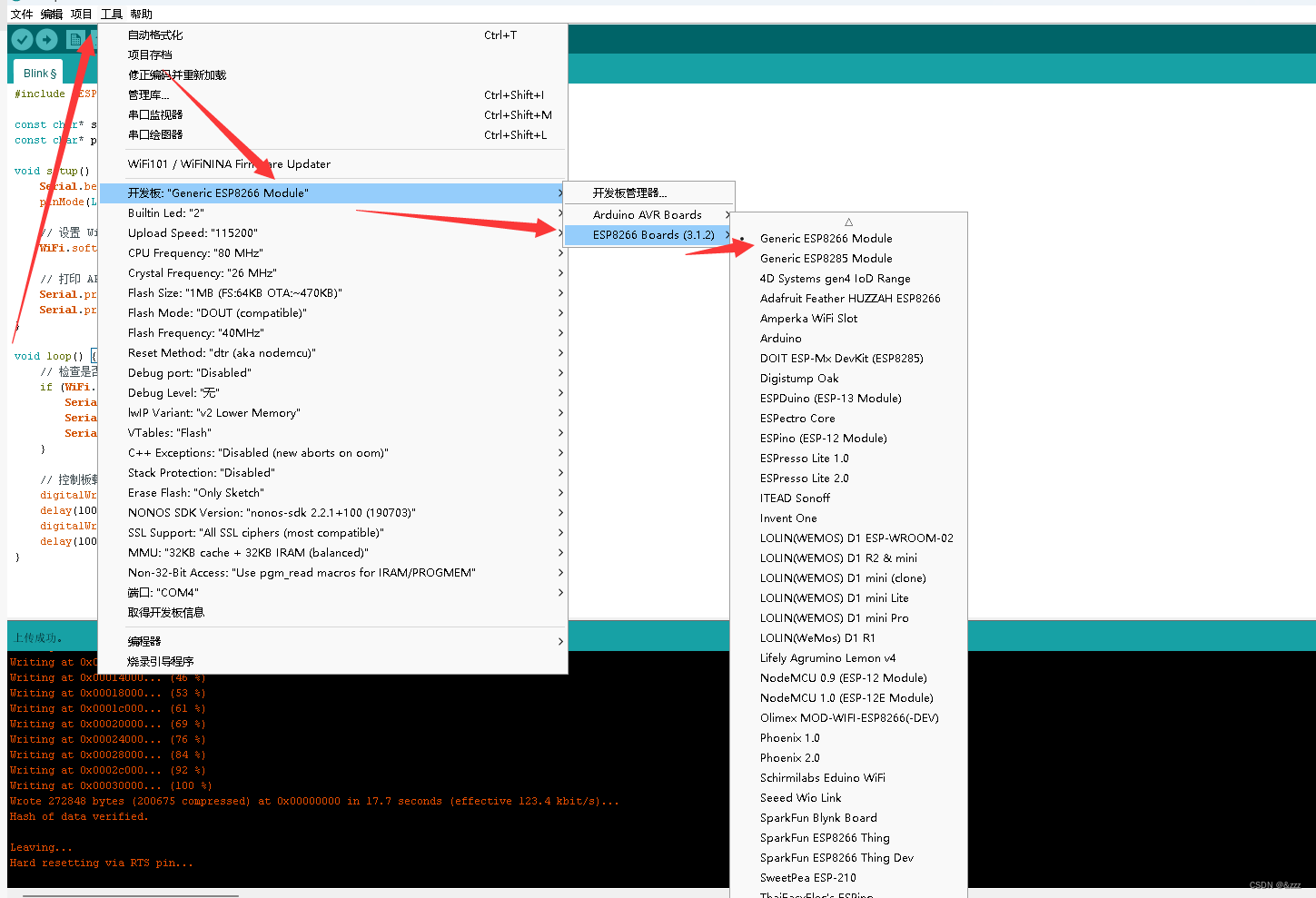The height and width of the screenshot is (898, 1316).
Task: Expand NONOS SDK Version submenu
Action: (332, 512)
